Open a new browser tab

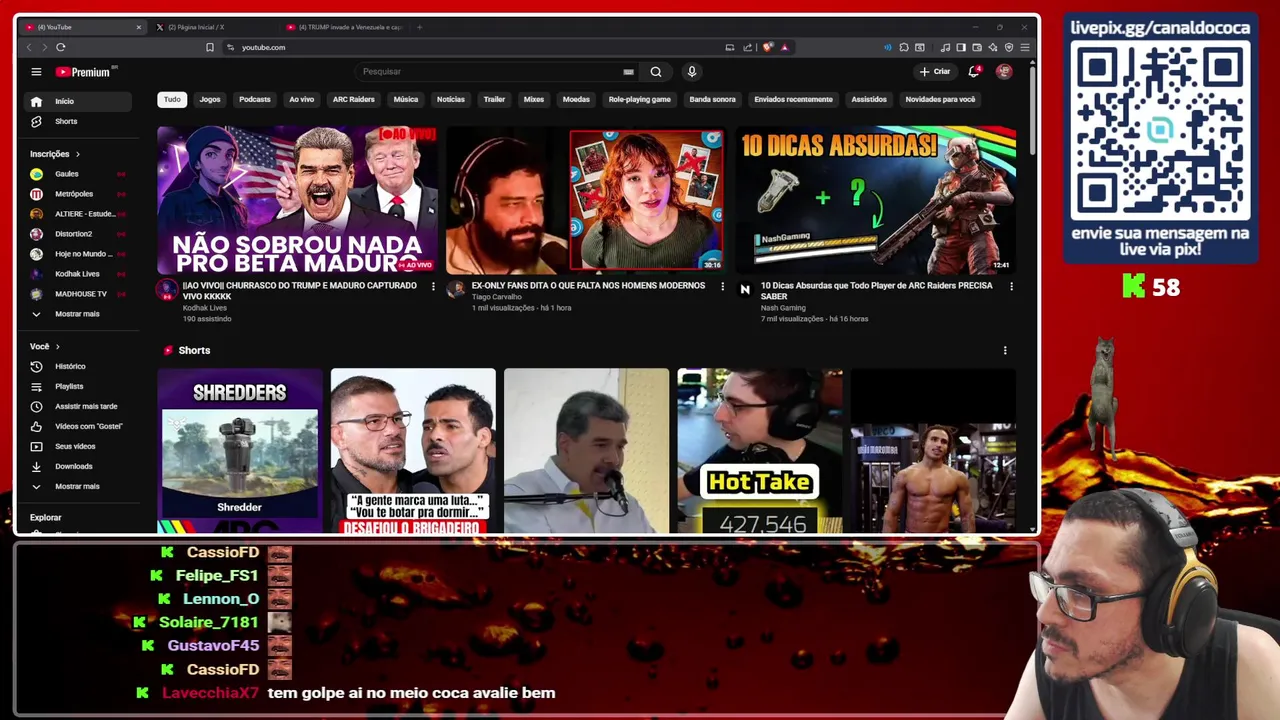tap(419, 27)
